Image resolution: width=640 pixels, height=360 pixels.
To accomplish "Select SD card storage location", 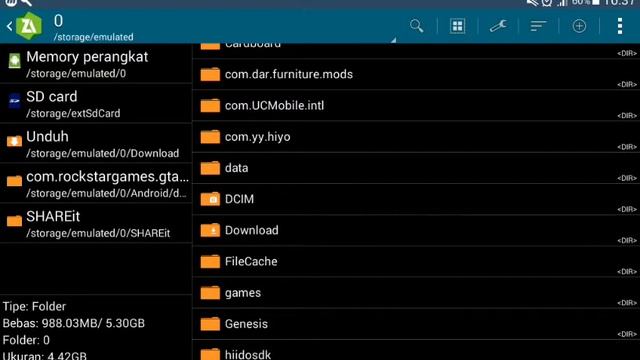I will coord(96,104).
